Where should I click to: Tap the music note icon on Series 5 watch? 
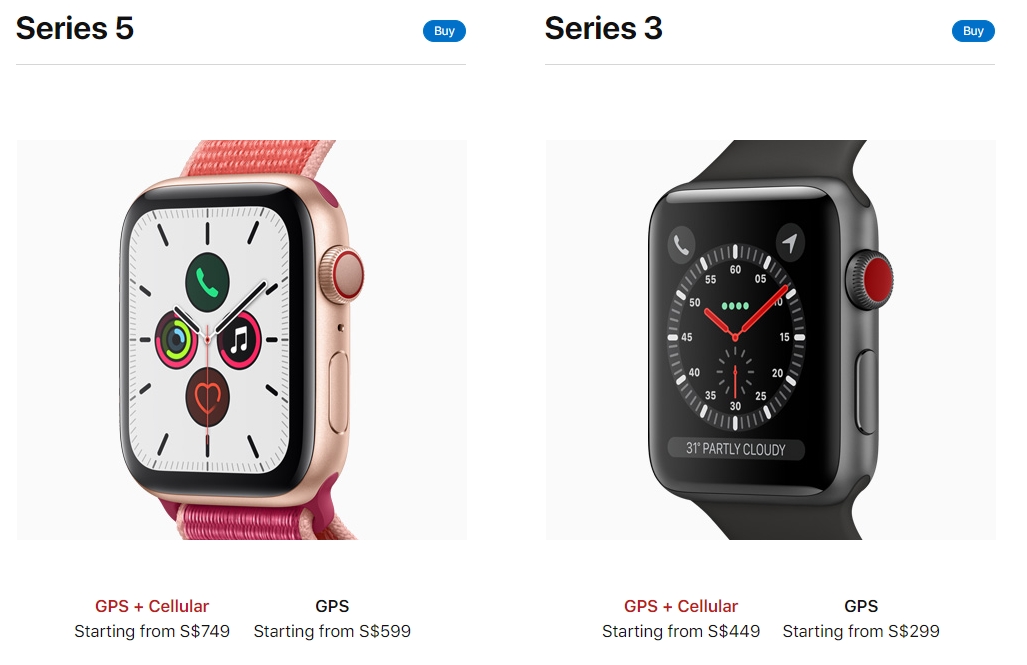point(239,340)
